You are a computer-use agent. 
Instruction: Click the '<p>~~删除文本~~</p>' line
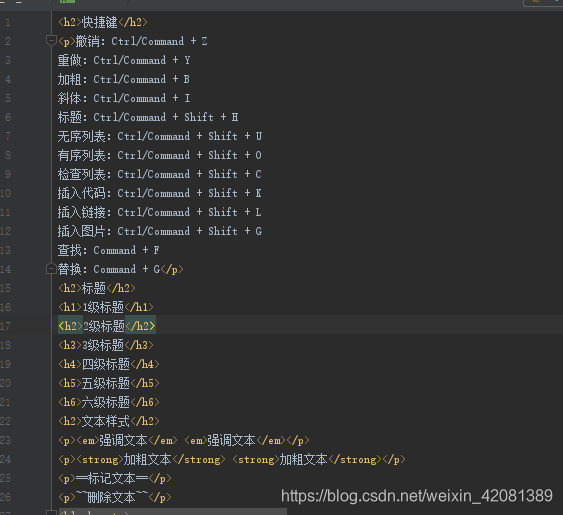point(115,497)
